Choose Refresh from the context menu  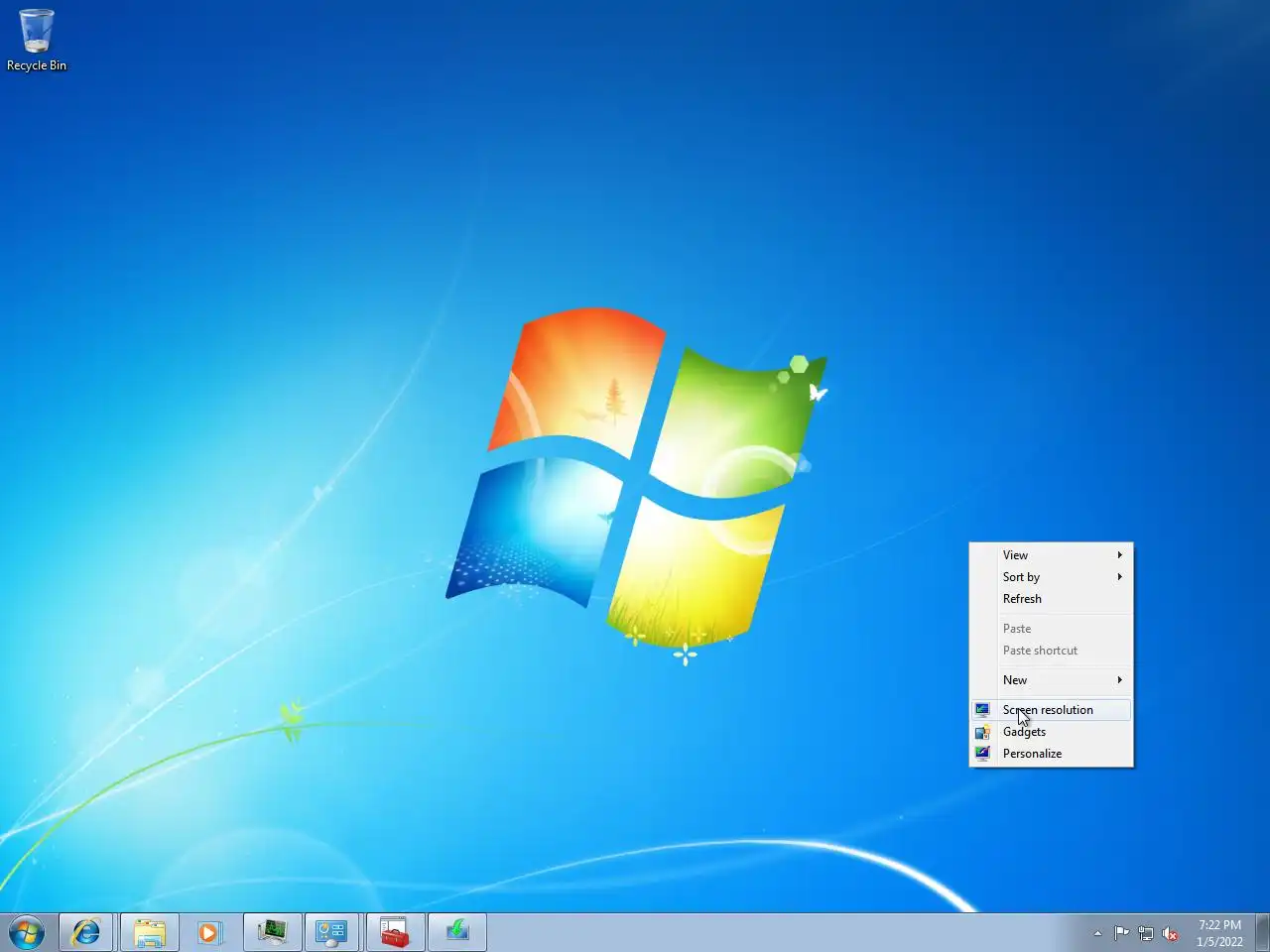pyautogui.click(x=1051, y=599)
